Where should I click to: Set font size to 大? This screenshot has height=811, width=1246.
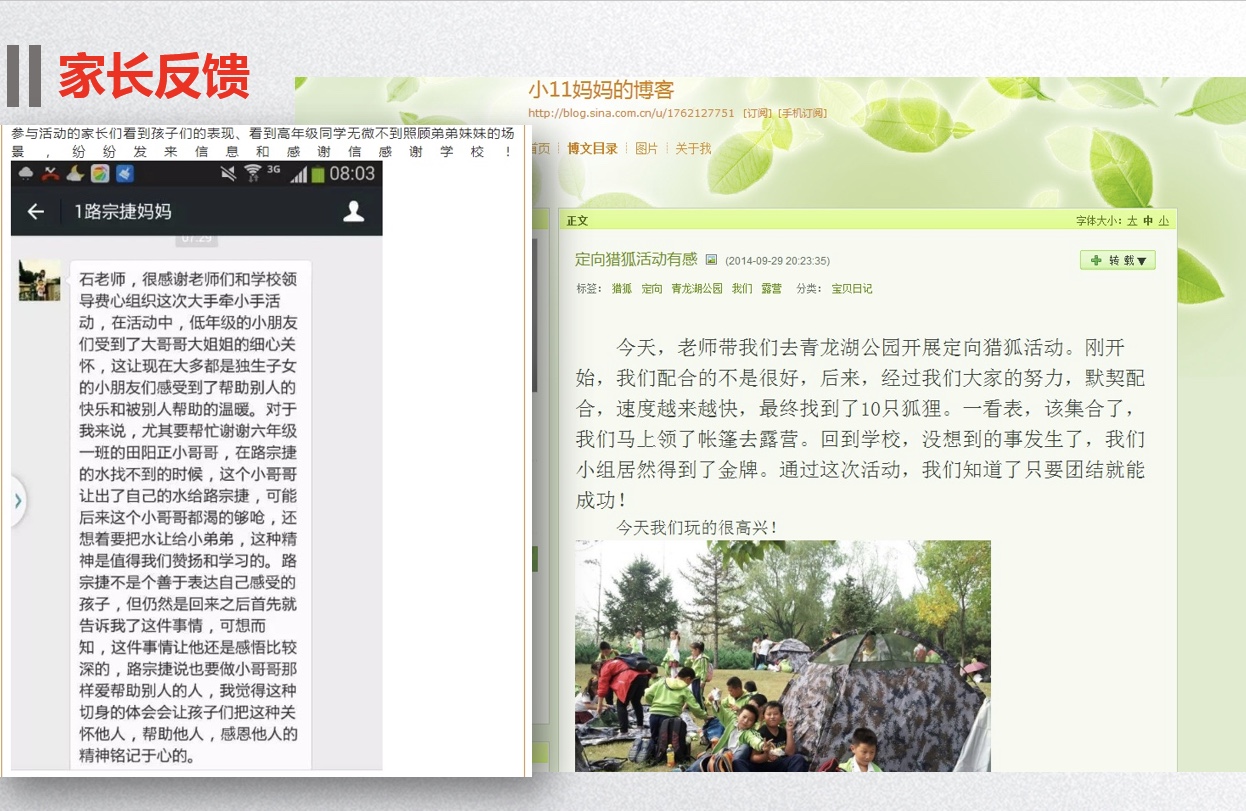tap(1132, 221)
